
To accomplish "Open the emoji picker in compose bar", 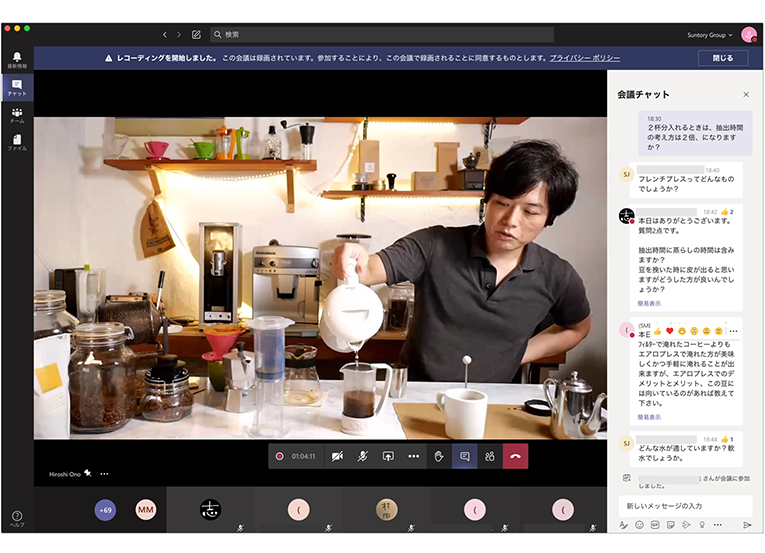I will pos(639,525).
